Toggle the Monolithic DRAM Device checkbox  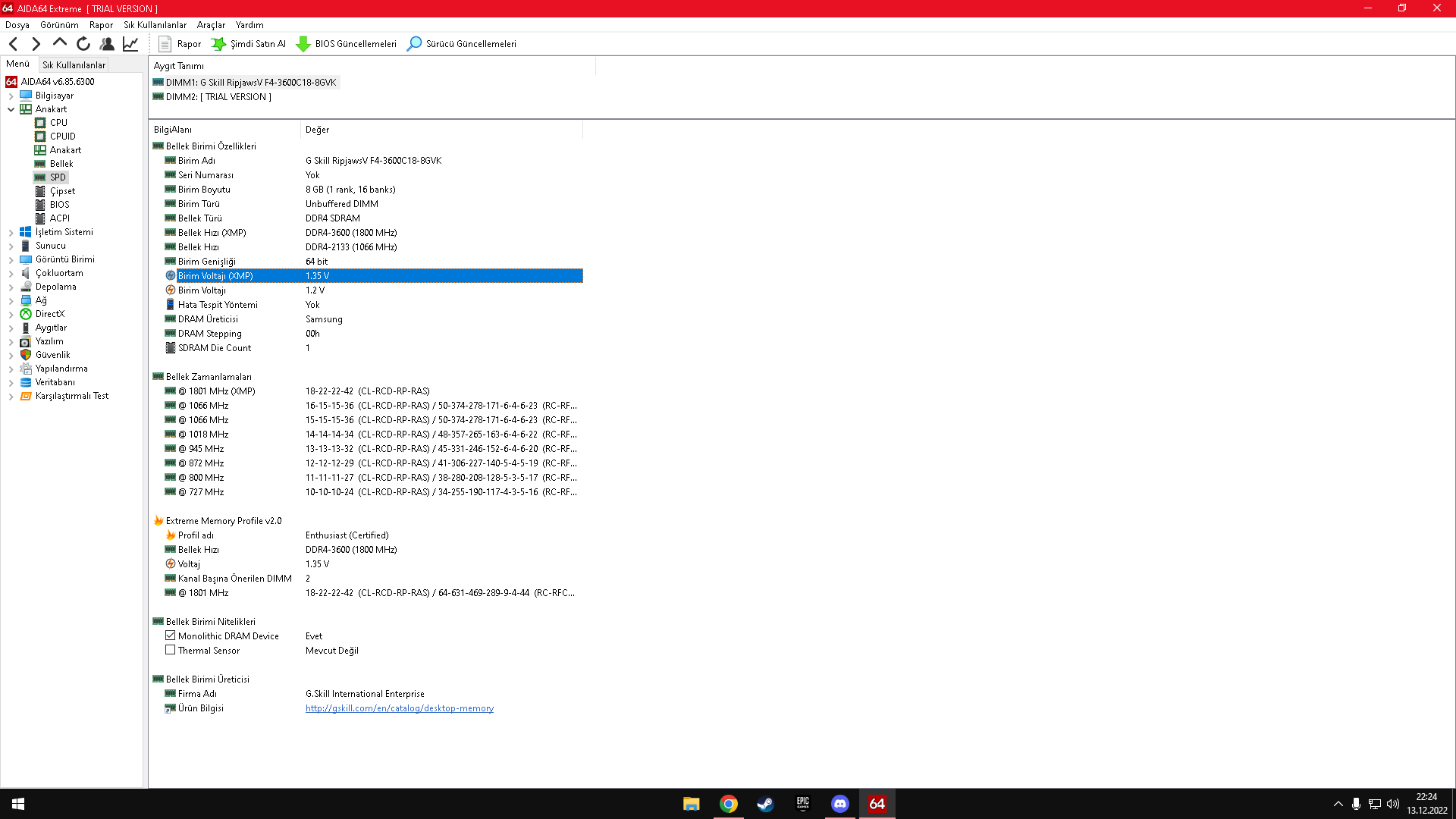coord(171,635)
